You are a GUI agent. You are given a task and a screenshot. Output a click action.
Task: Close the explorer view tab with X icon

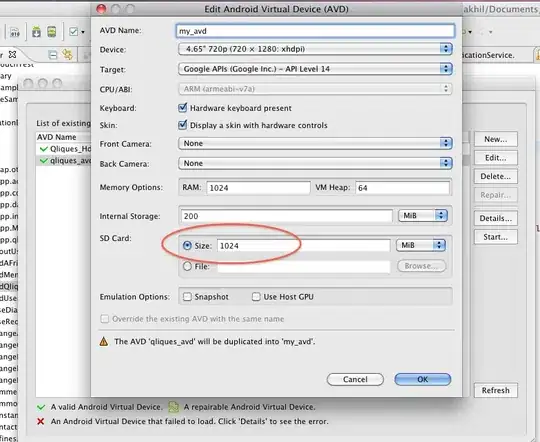12,54
